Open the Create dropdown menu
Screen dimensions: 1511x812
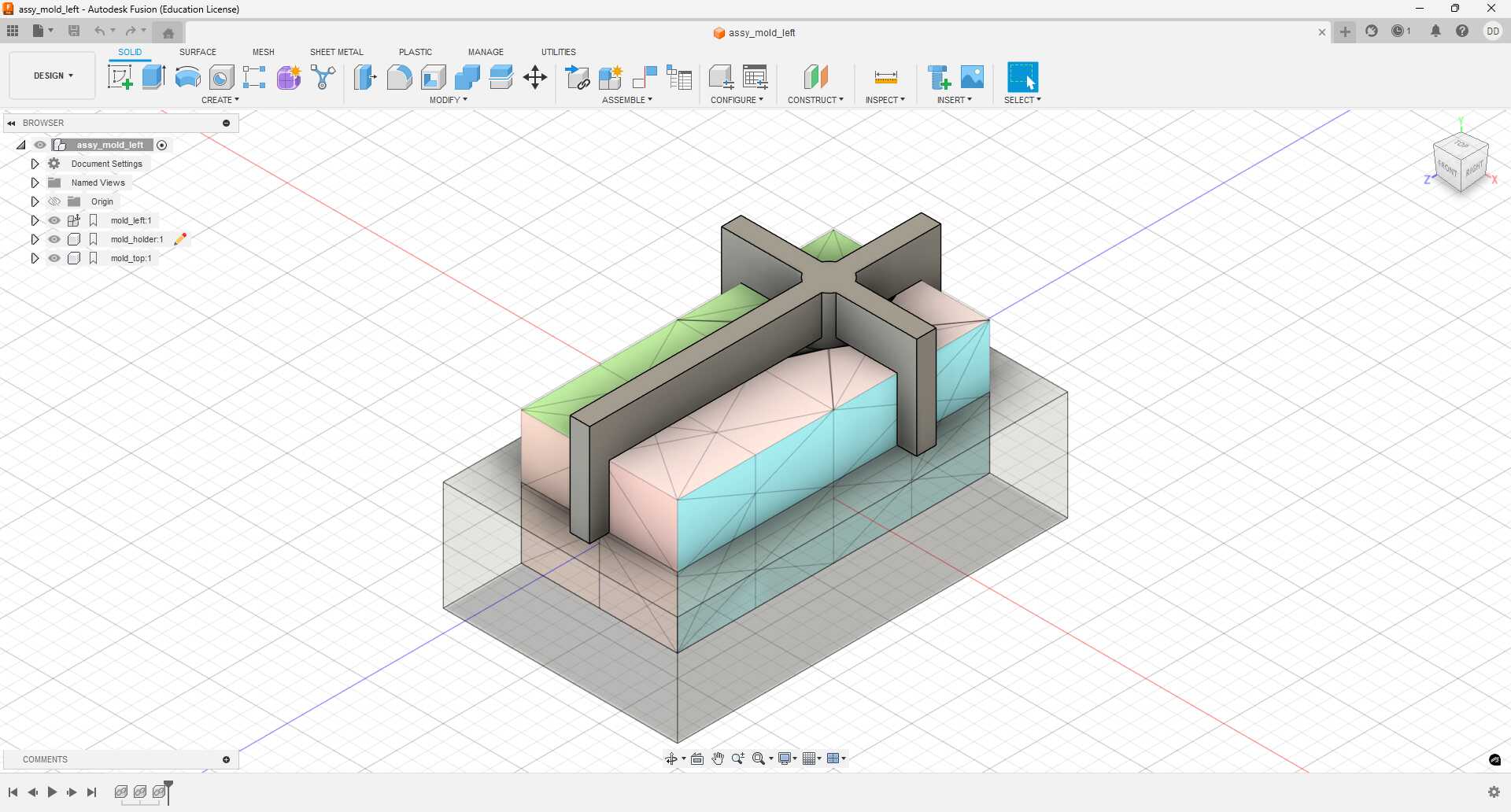click(x=221, y=100)
